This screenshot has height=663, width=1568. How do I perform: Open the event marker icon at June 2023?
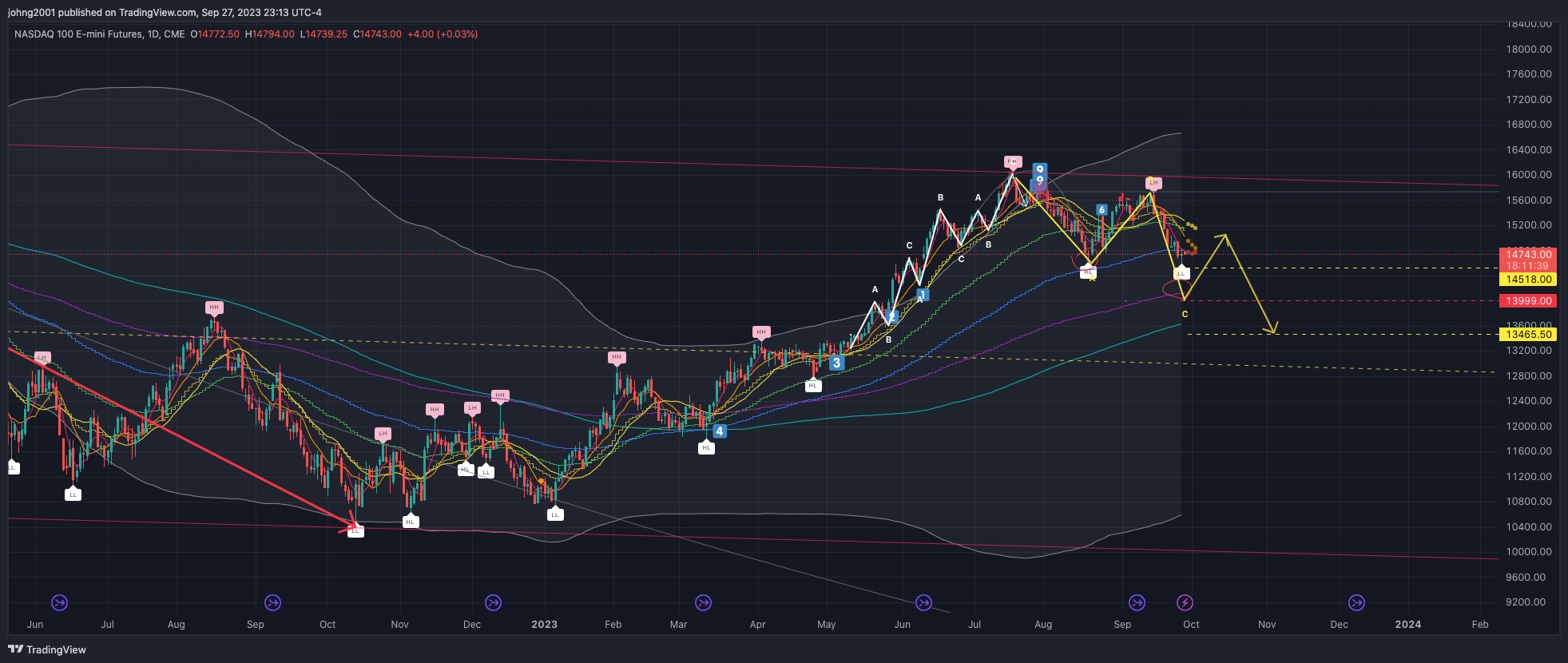tap(923, 602)
